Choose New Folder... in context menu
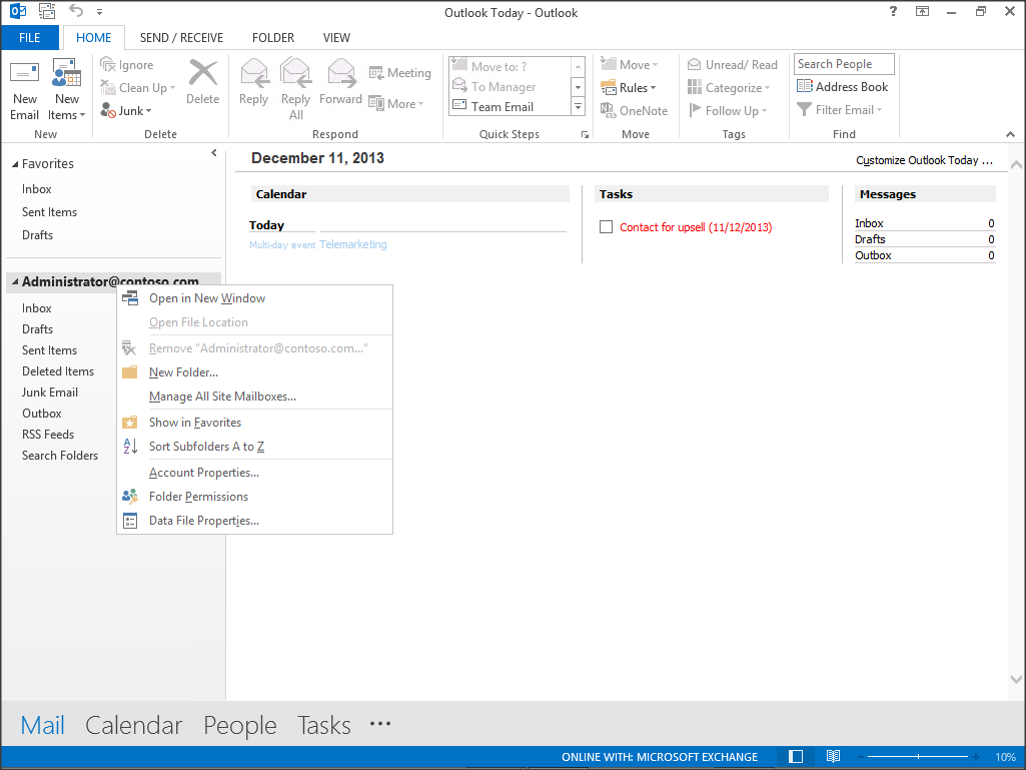 [x=183, y=372]
